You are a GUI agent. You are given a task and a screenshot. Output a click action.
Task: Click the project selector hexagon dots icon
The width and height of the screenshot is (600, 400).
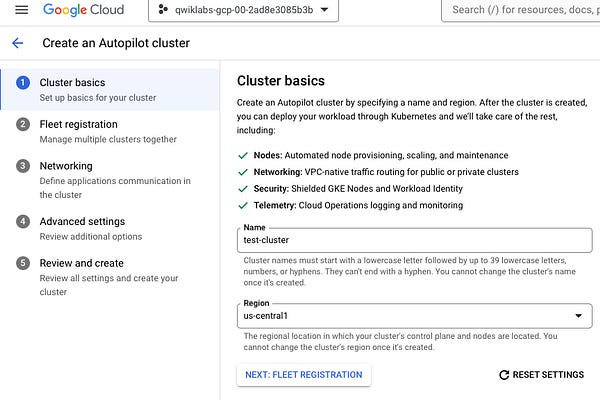pos(163,10)
